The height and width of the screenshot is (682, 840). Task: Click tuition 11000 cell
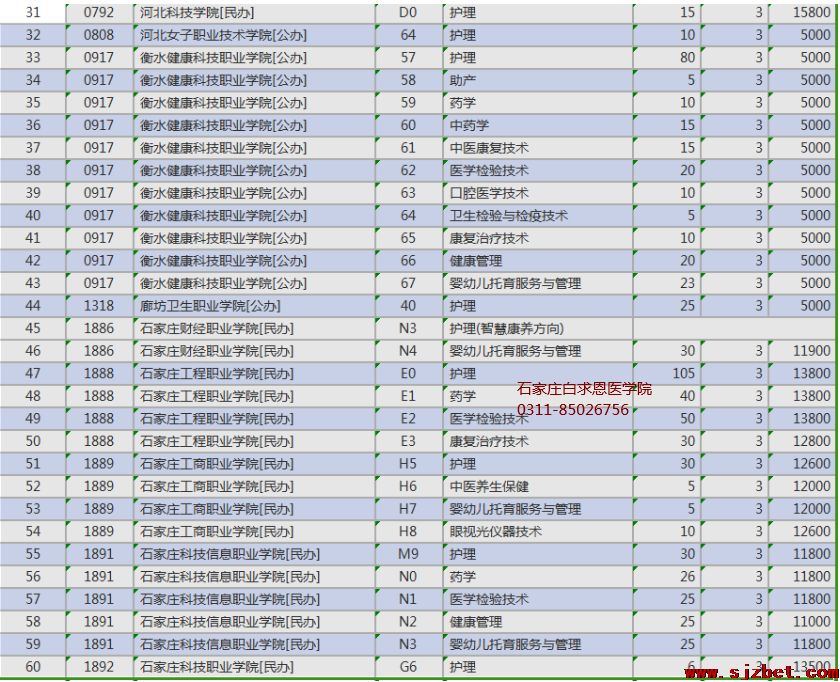click(x=802, y=621)
